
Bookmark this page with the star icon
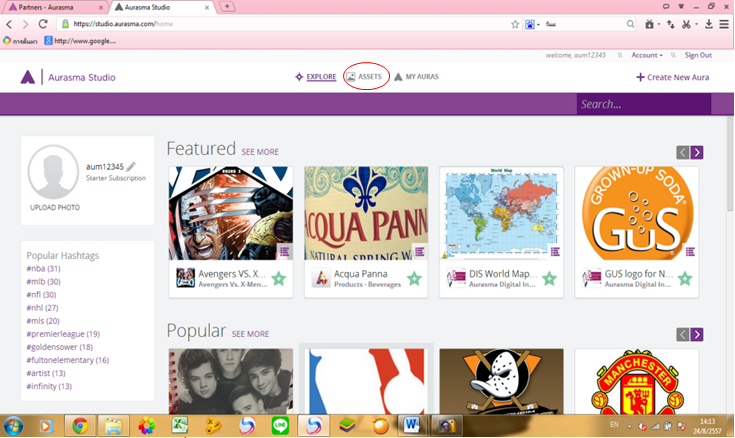click(515, 24)
